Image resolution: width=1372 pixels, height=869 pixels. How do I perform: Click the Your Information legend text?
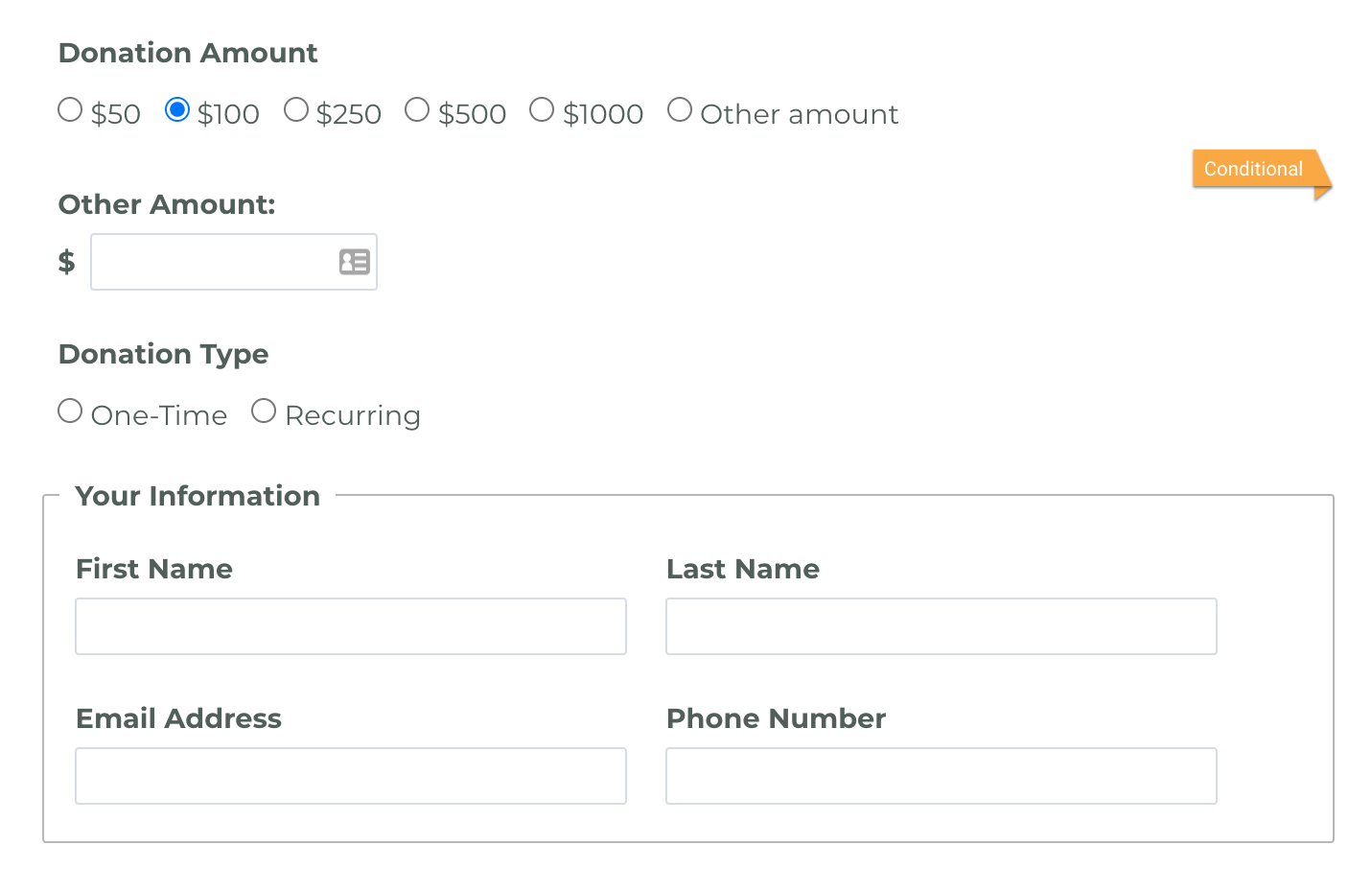198,496
